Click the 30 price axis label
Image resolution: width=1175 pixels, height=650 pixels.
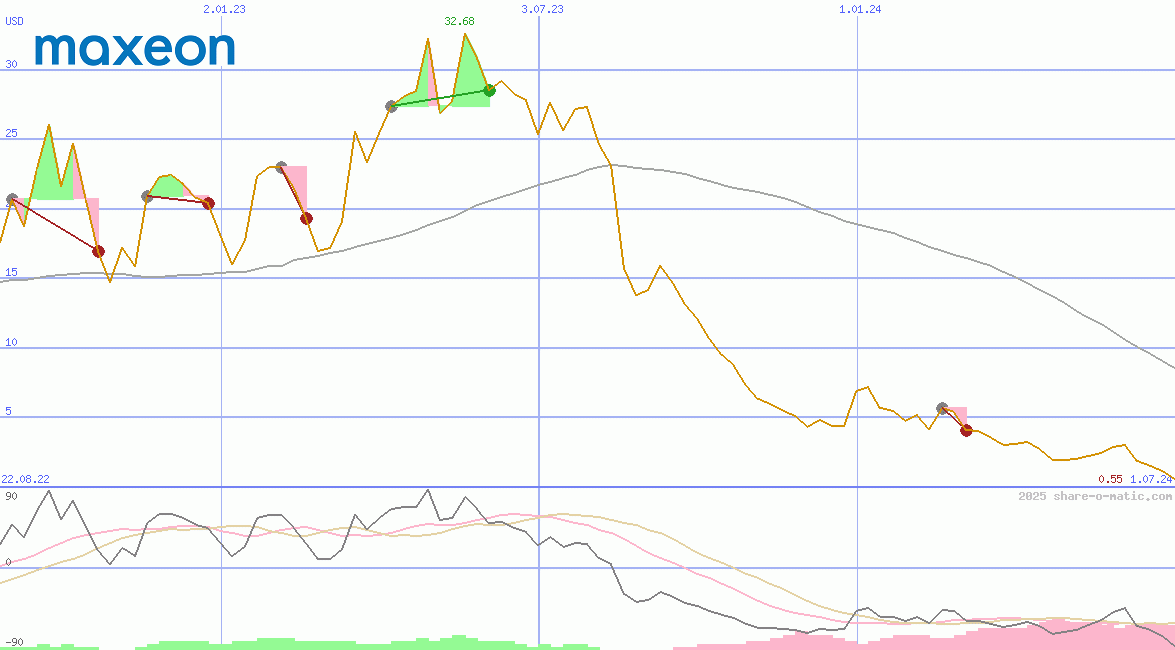point(11,64)
